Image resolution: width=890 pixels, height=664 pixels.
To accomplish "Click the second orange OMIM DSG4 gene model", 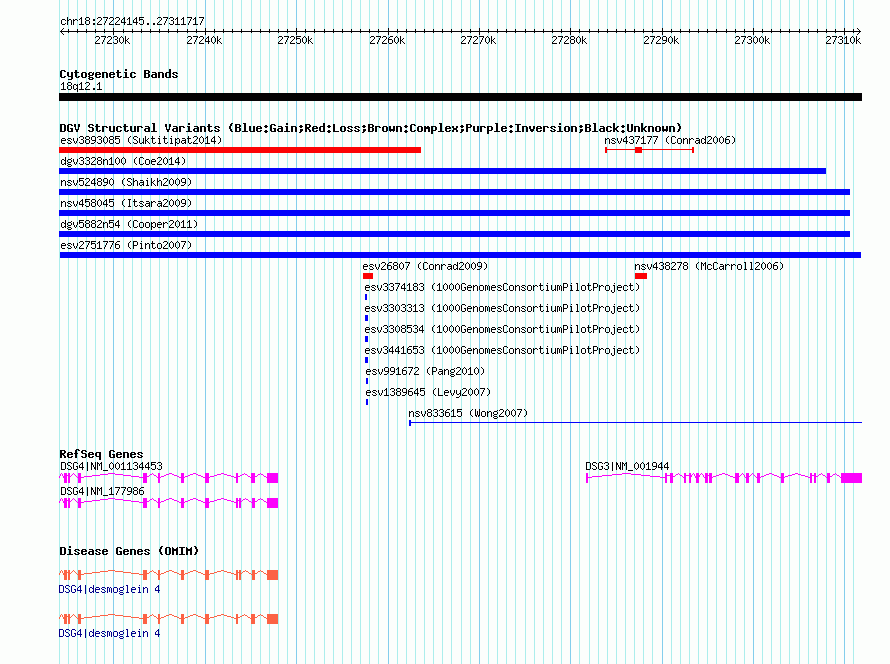I will pyautogui.click(x=169, y=619).
